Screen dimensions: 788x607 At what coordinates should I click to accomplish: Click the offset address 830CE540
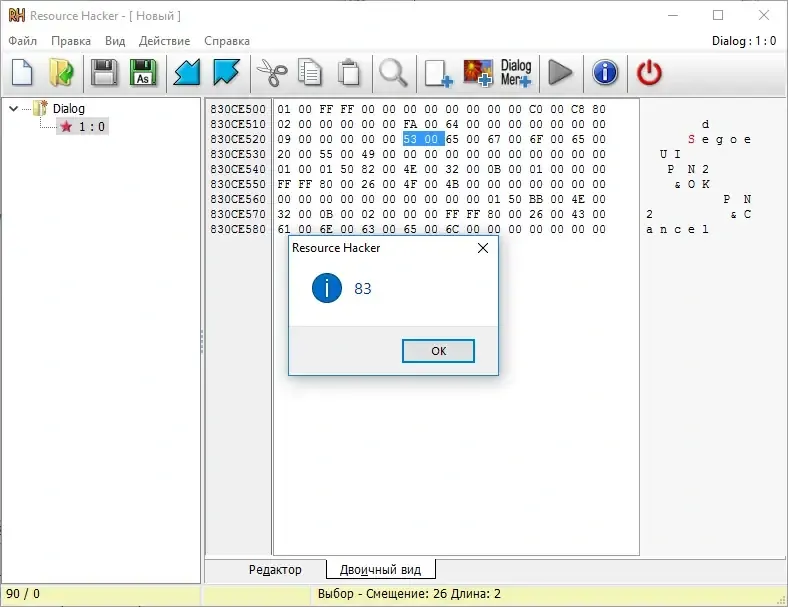click(238, 169)
